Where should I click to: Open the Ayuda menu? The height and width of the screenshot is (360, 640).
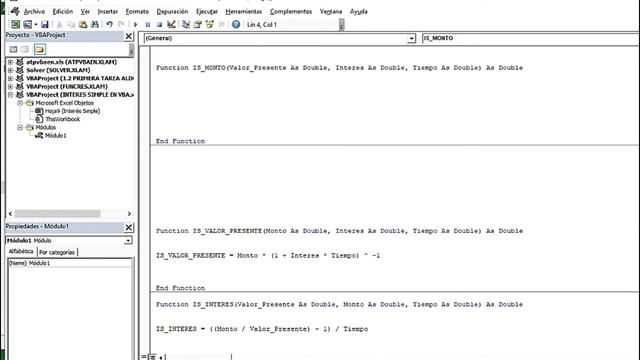(x=358, y=11)
